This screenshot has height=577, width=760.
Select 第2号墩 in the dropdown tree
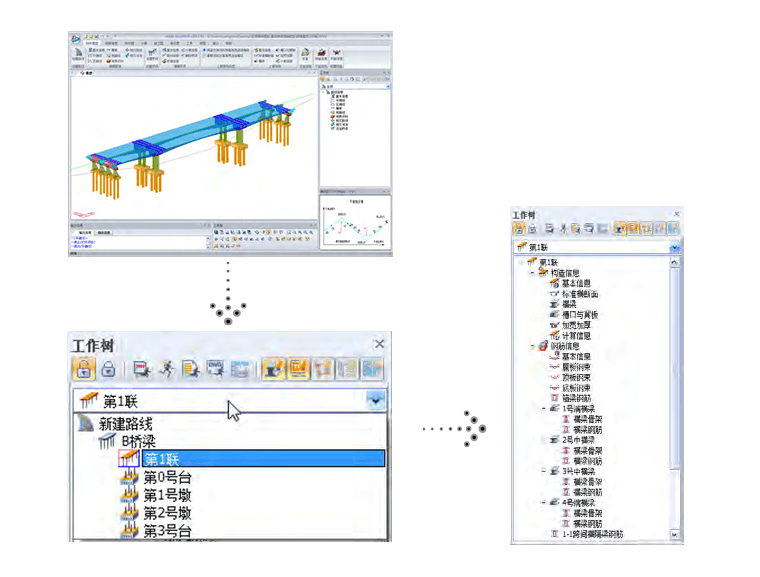167,513
